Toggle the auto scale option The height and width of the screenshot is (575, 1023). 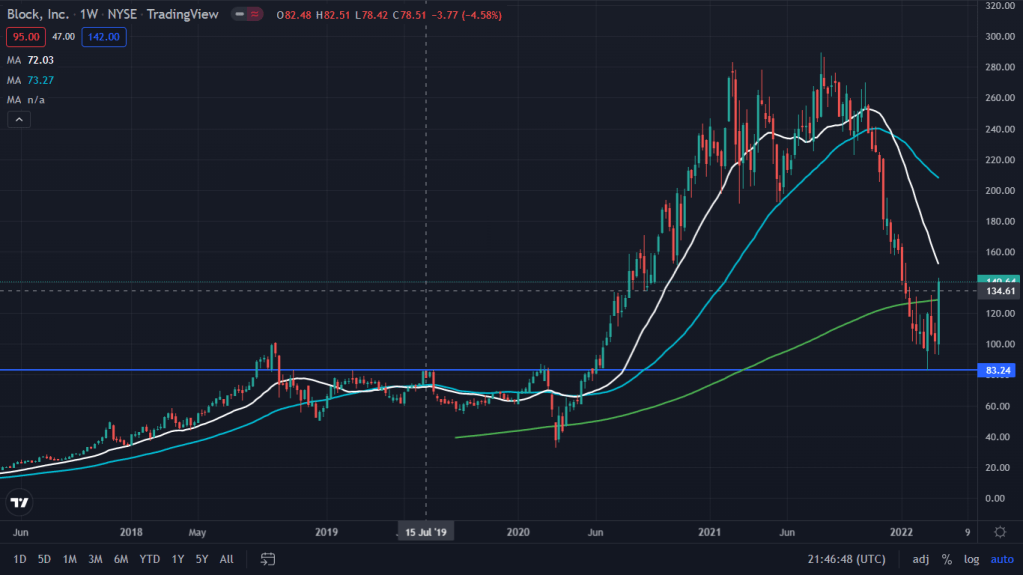tap(1001, 558)
